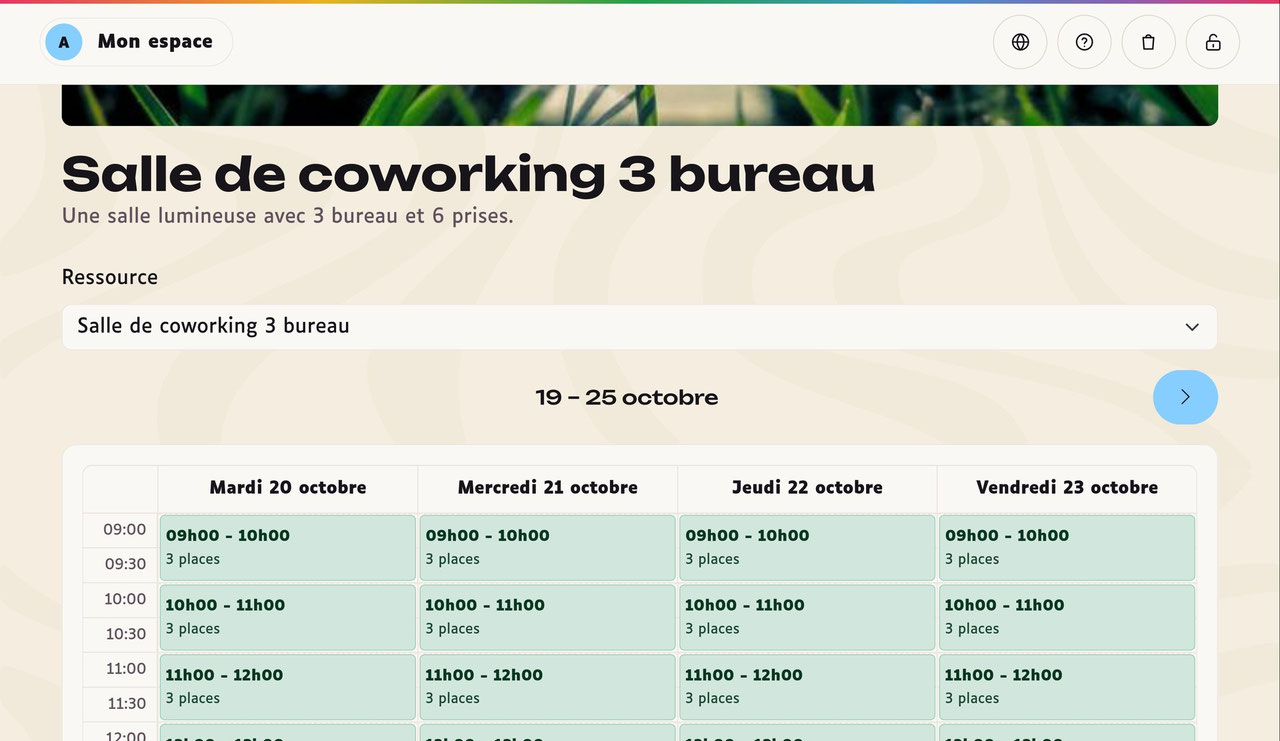Click the "10:00" time label

[125, 599]
